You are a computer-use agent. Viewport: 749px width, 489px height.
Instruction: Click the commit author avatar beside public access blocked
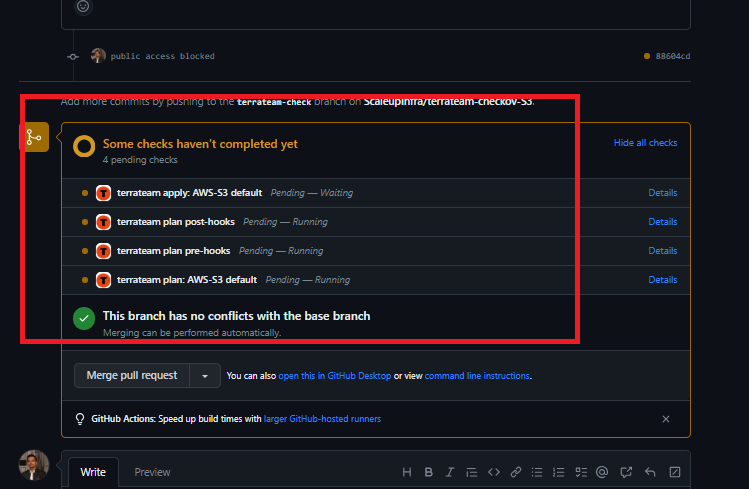pos(98,56)
